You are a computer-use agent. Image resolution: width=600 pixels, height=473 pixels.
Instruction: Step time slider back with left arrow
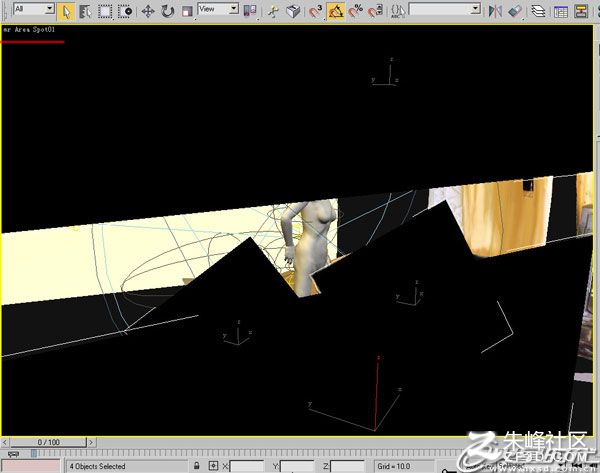point(5,442)
